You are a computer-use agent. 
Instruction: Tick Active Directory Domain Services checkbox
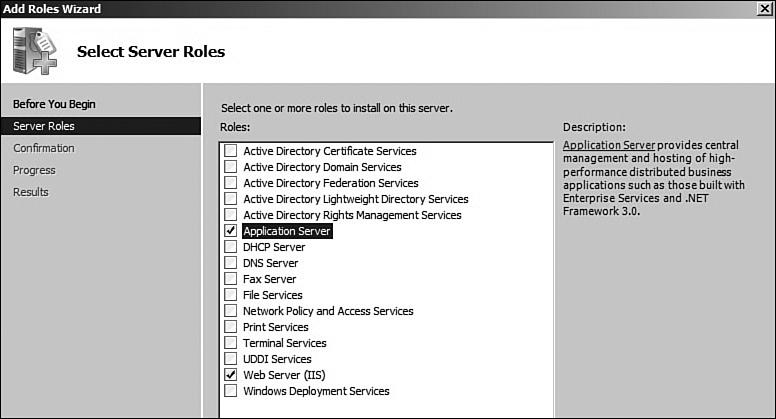point(230,167)
